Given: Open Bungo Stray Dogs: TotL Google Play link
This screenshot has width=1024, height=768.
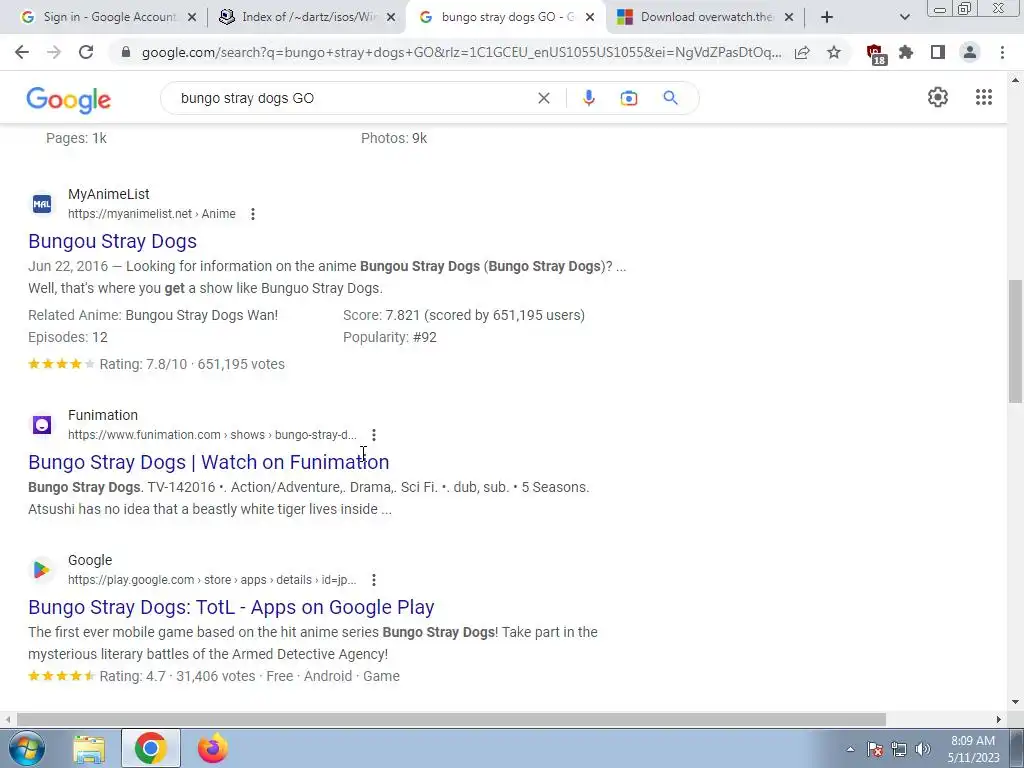Looking at the screenshot, I should point(231,607).
